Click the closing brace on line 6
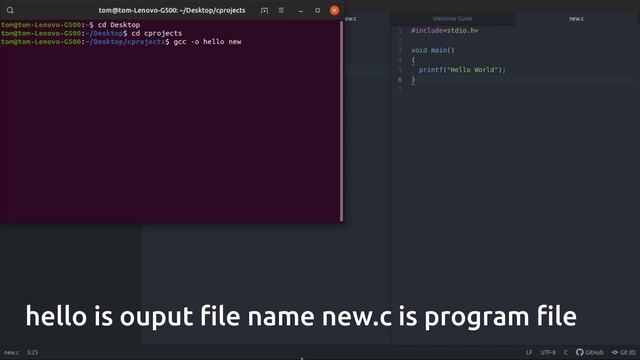Screen dimensions: 640x360 click(x=413, y=80)
